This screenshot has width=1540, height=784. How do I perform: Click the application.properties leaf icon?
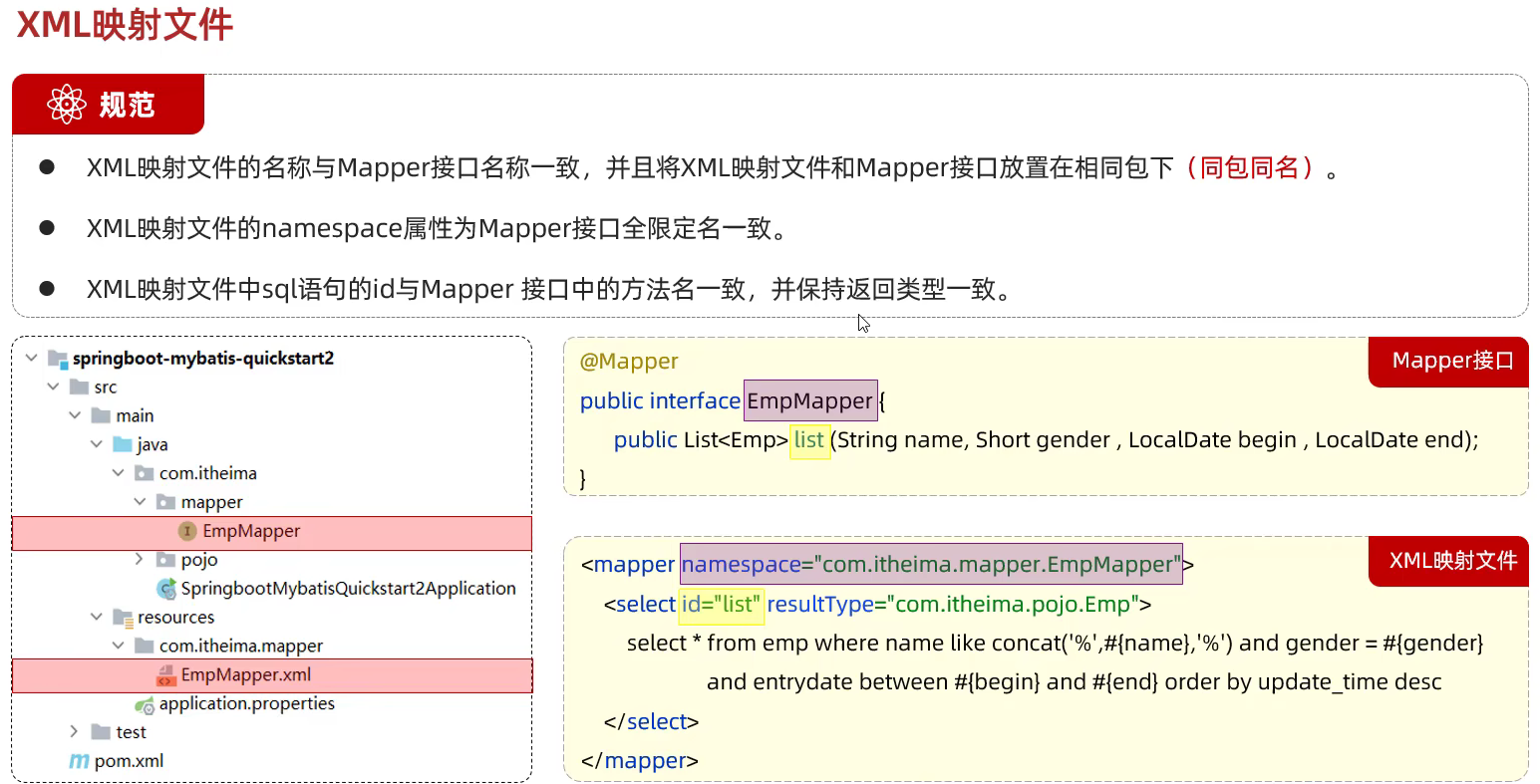pyautogui.click(x=145, y=704)
